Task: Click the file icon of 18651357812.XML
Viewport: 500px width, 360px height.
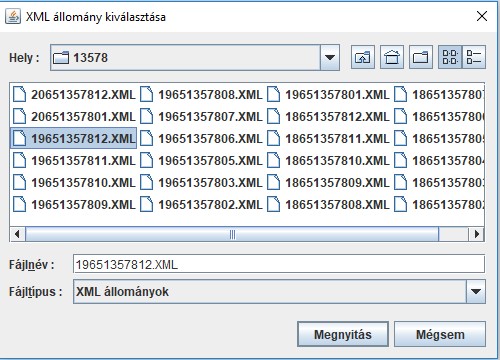Action: pos(273,116)
